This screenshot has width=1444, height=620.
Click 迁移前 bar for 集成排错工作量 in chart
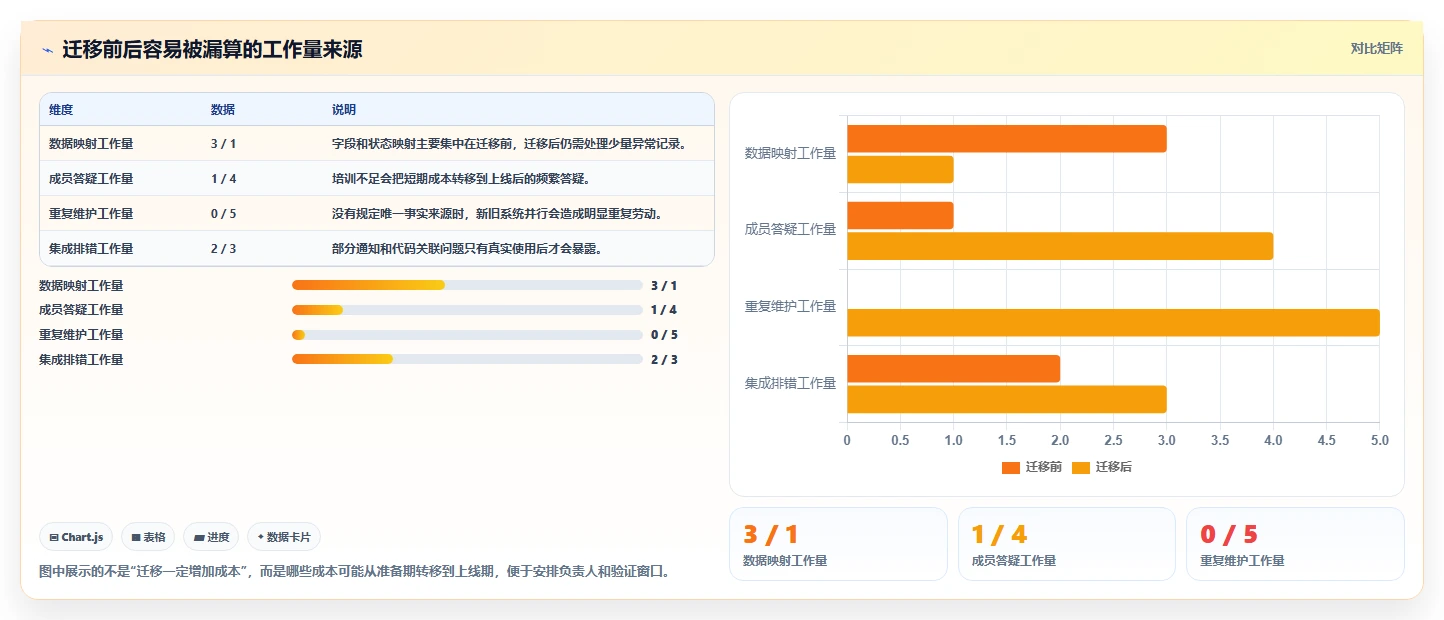click(953, 369)
